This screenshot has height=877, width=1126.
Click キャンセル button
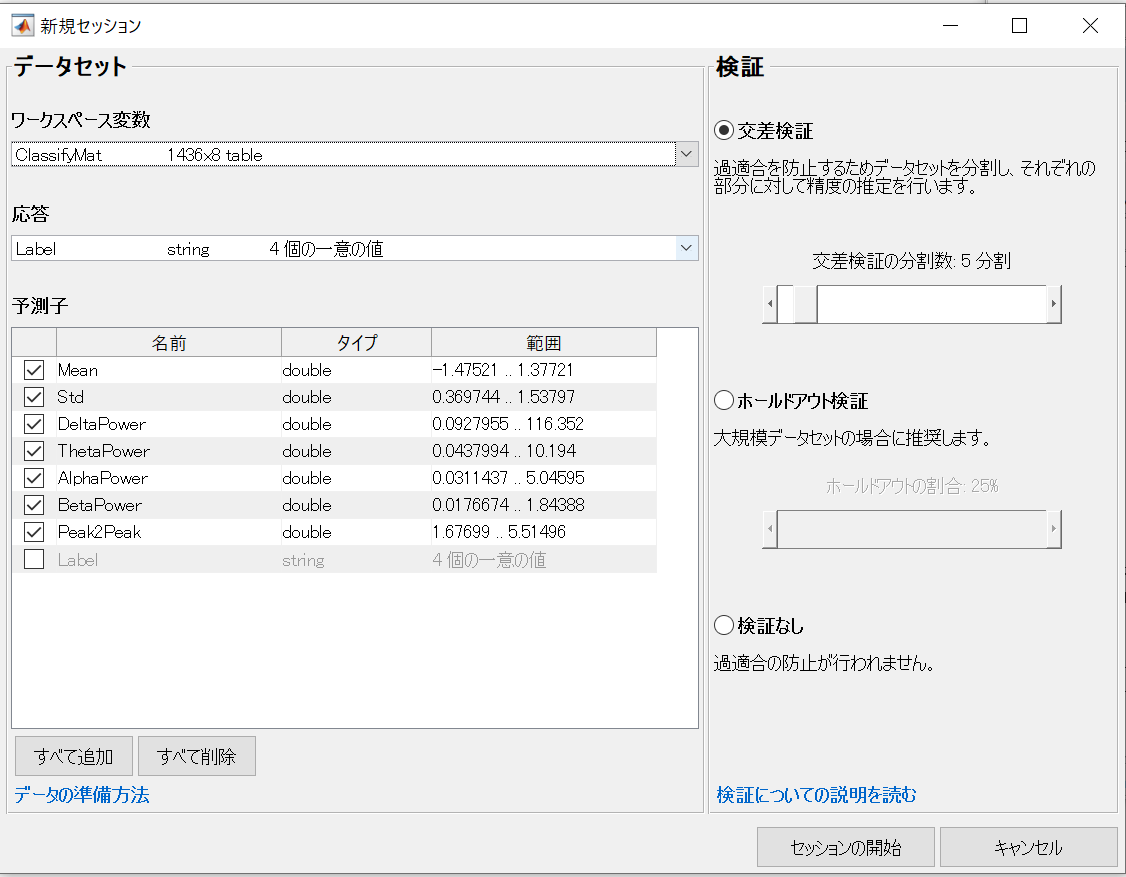pyautogui.click(x=1028, y=848)
